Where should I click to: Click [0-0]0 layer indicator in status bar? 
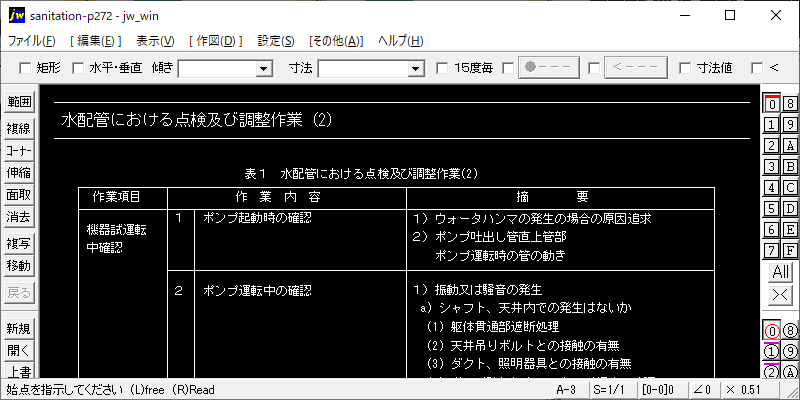[x=662, y=390]
